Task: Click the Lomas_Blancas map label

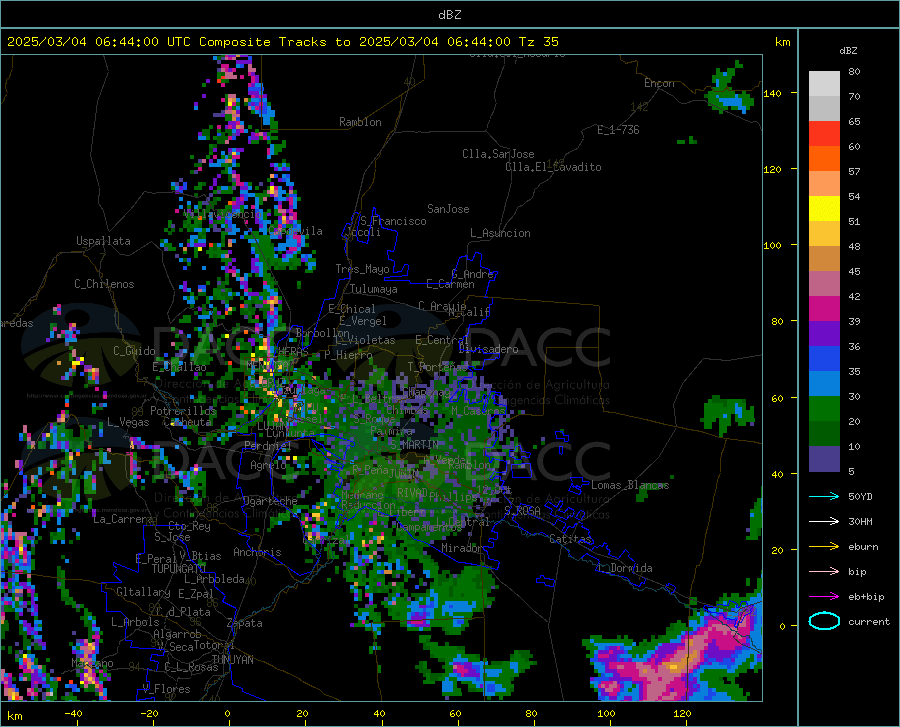Action: [x=630, y=485]
